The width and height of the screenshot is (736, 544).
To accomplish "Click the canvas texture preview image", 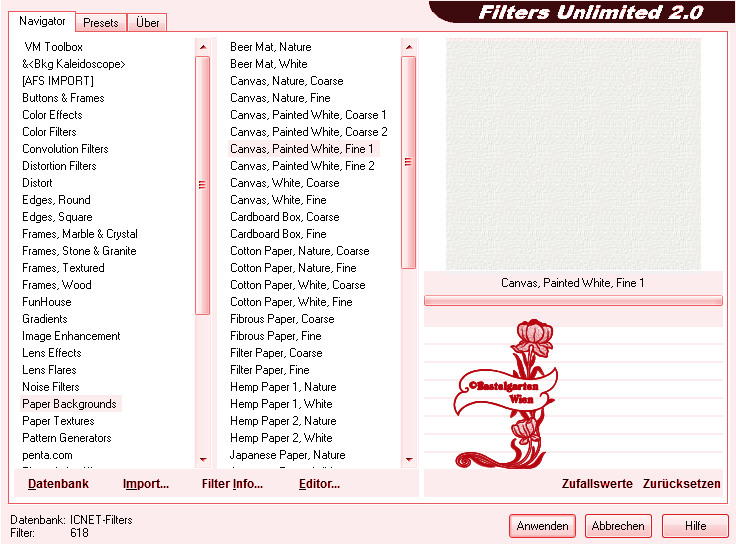I will pos(573,154).
